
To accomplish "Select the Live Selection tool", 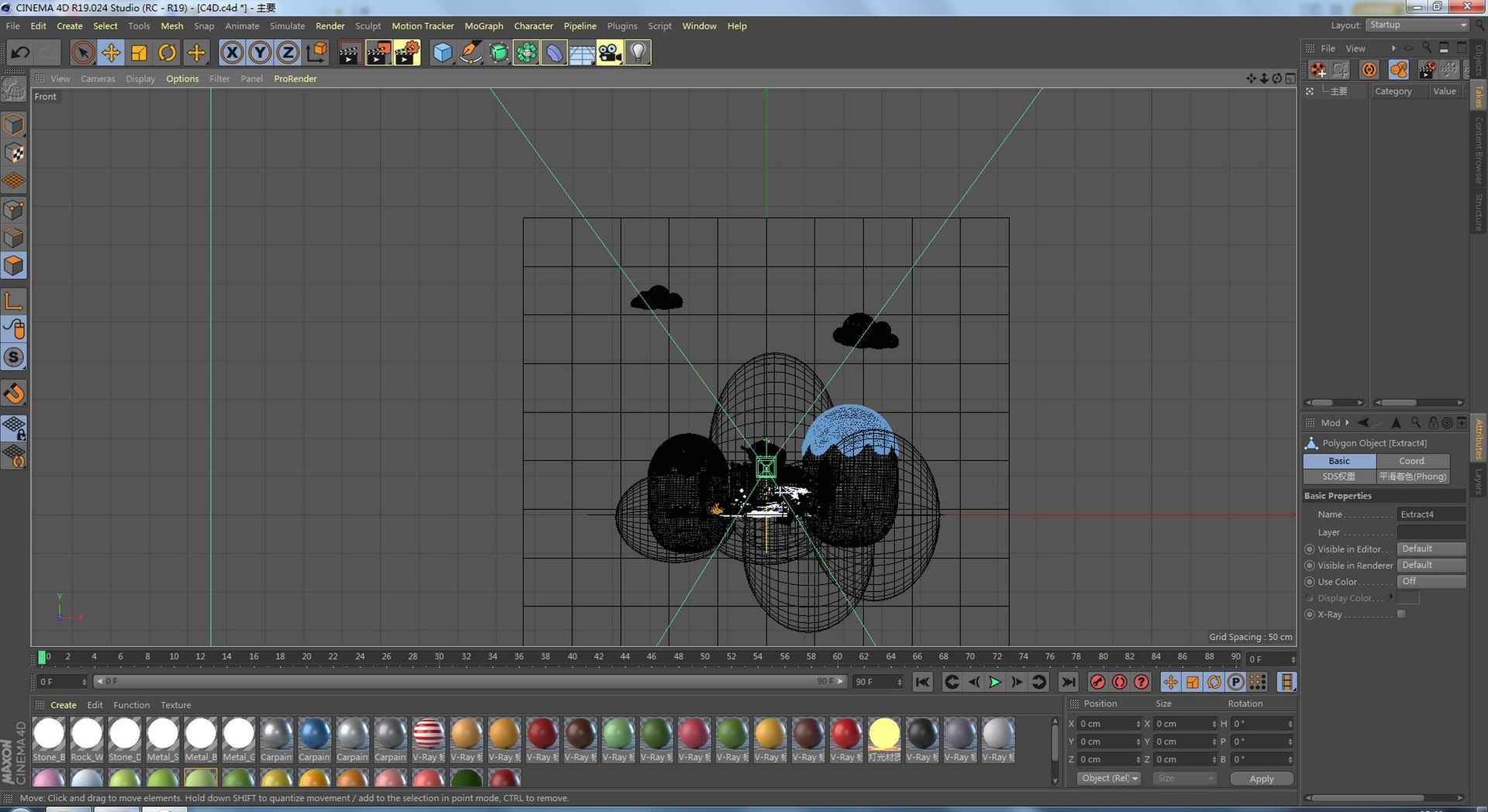I will (x=83, y=53).
